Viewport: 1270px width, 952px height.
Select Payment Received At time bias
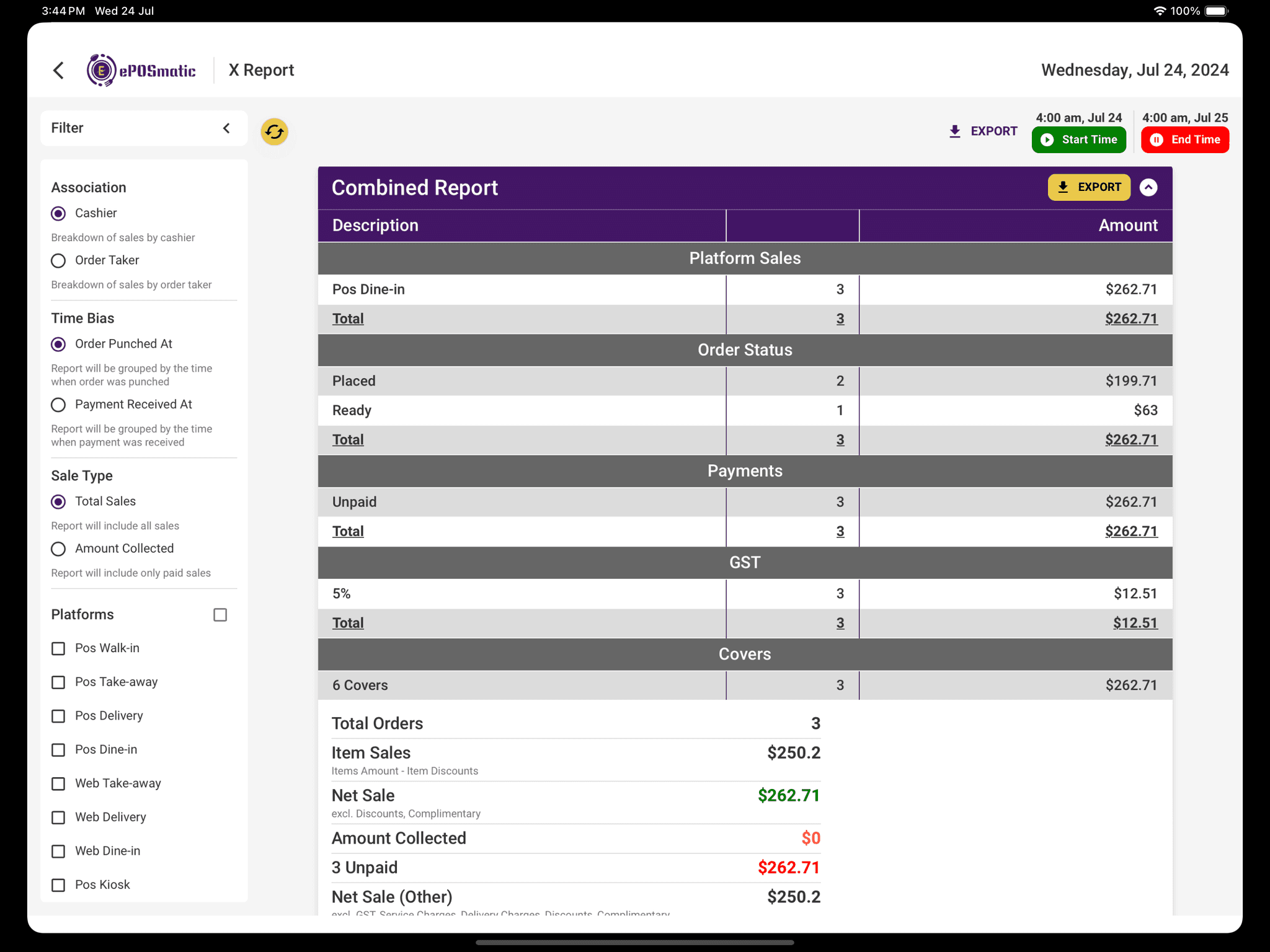58,405
